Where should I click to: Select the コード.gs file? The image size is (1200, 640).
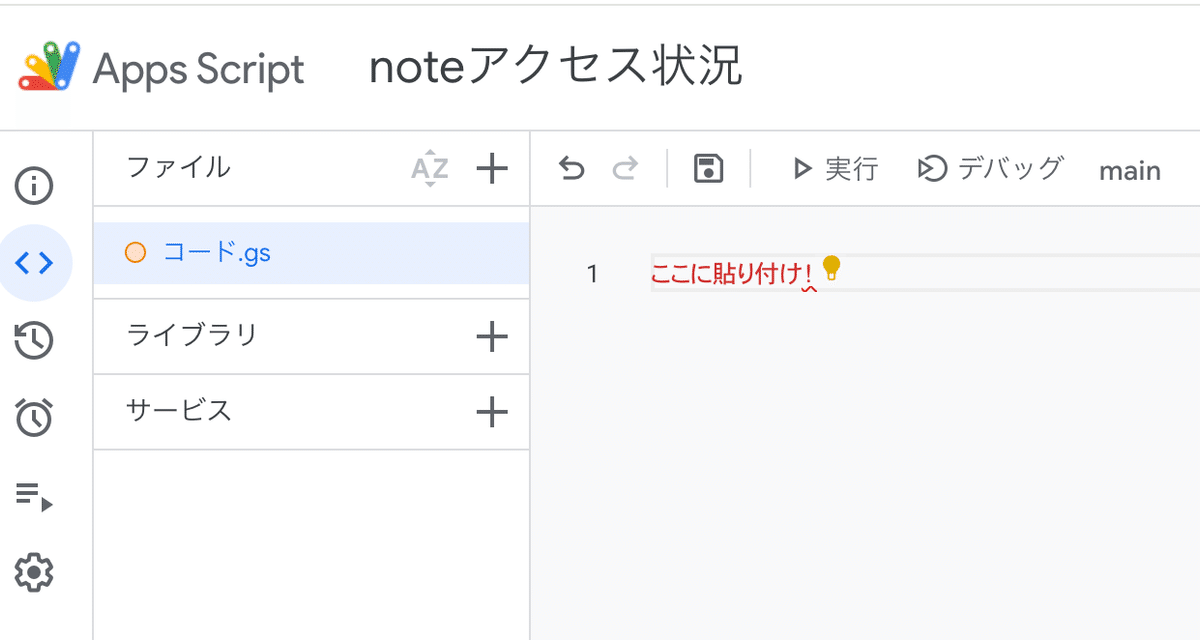[311, 253]
